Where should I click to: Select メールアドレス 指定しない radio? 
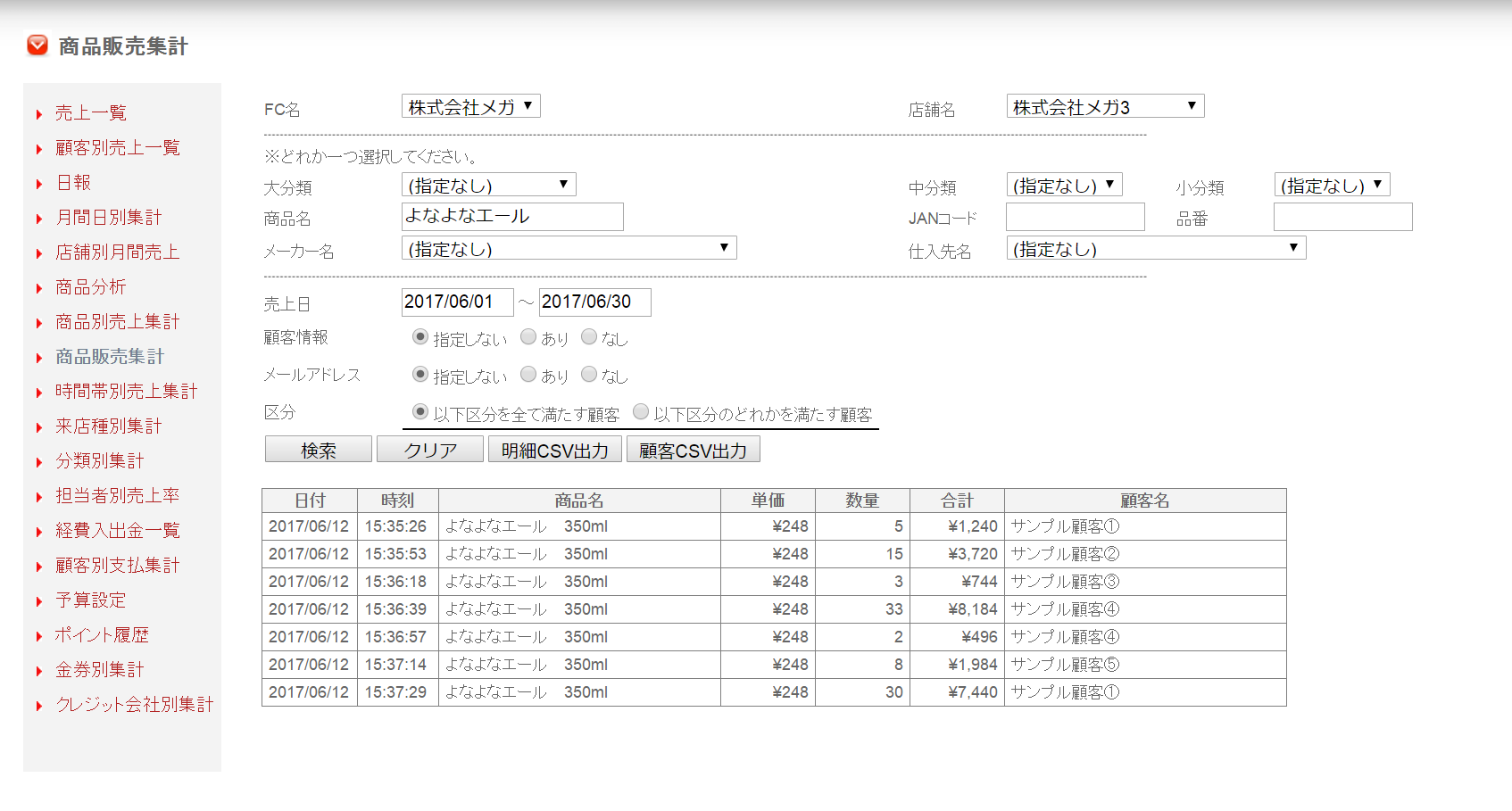click(420, 374)
